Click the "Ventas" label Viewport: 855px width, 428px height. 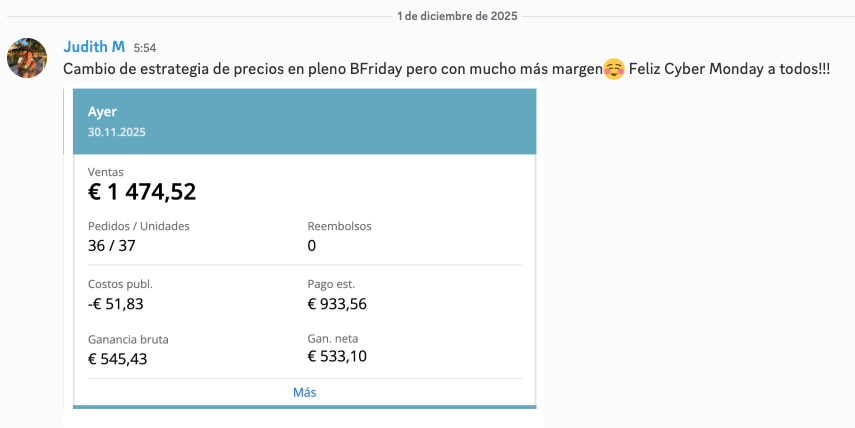[106, 172]
